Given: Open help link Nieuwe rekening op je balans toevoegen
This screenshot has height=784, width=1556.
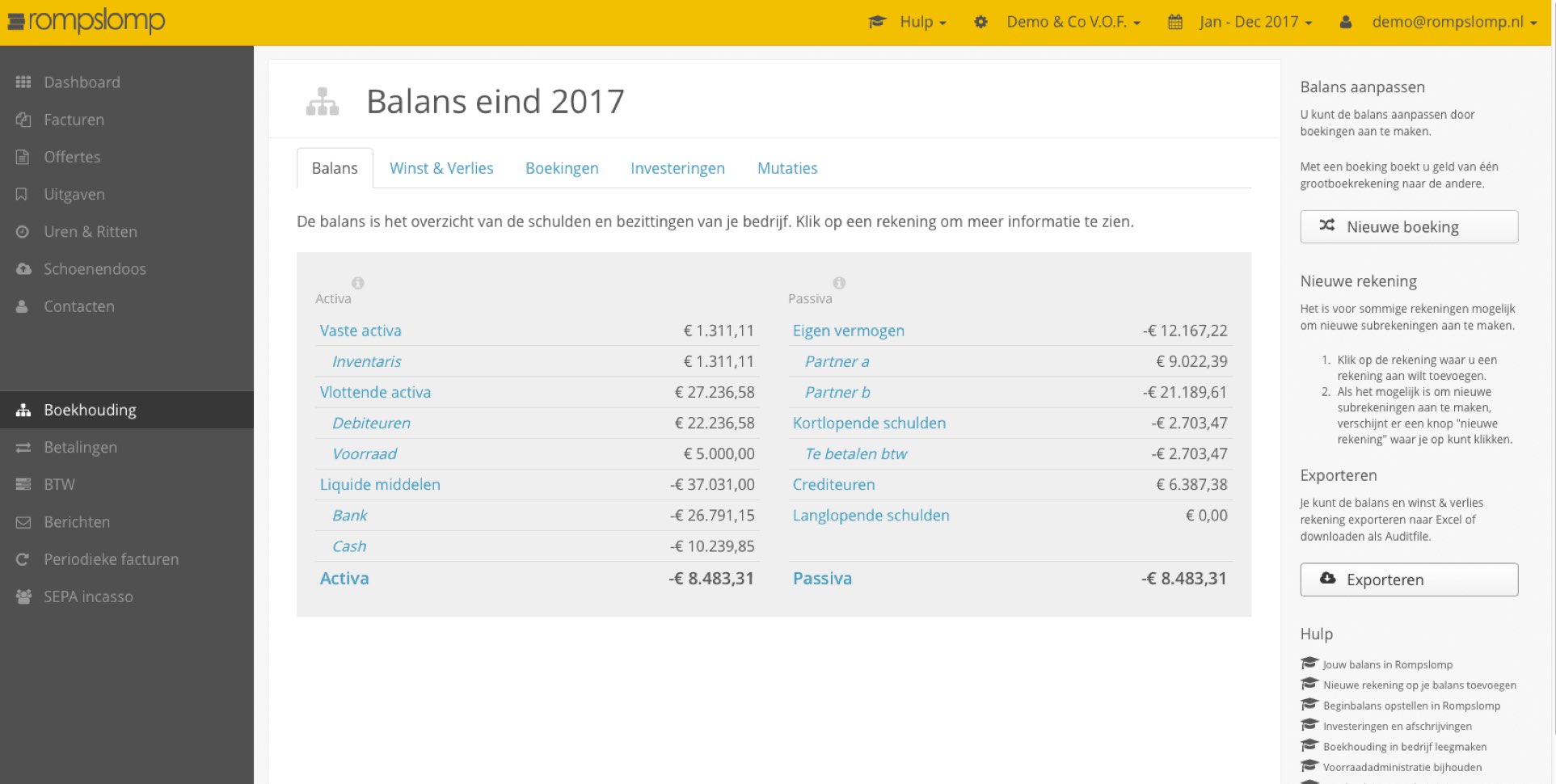Looking at the screenshot, I should (x=1419, y=685).
